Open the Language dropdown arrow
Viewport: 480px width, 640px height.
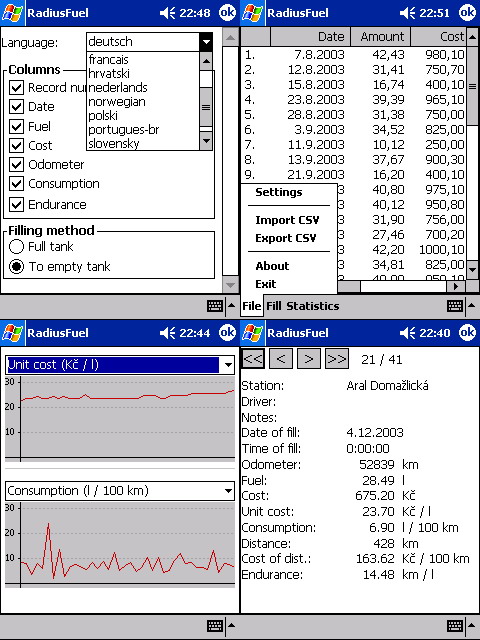[206, 42]
